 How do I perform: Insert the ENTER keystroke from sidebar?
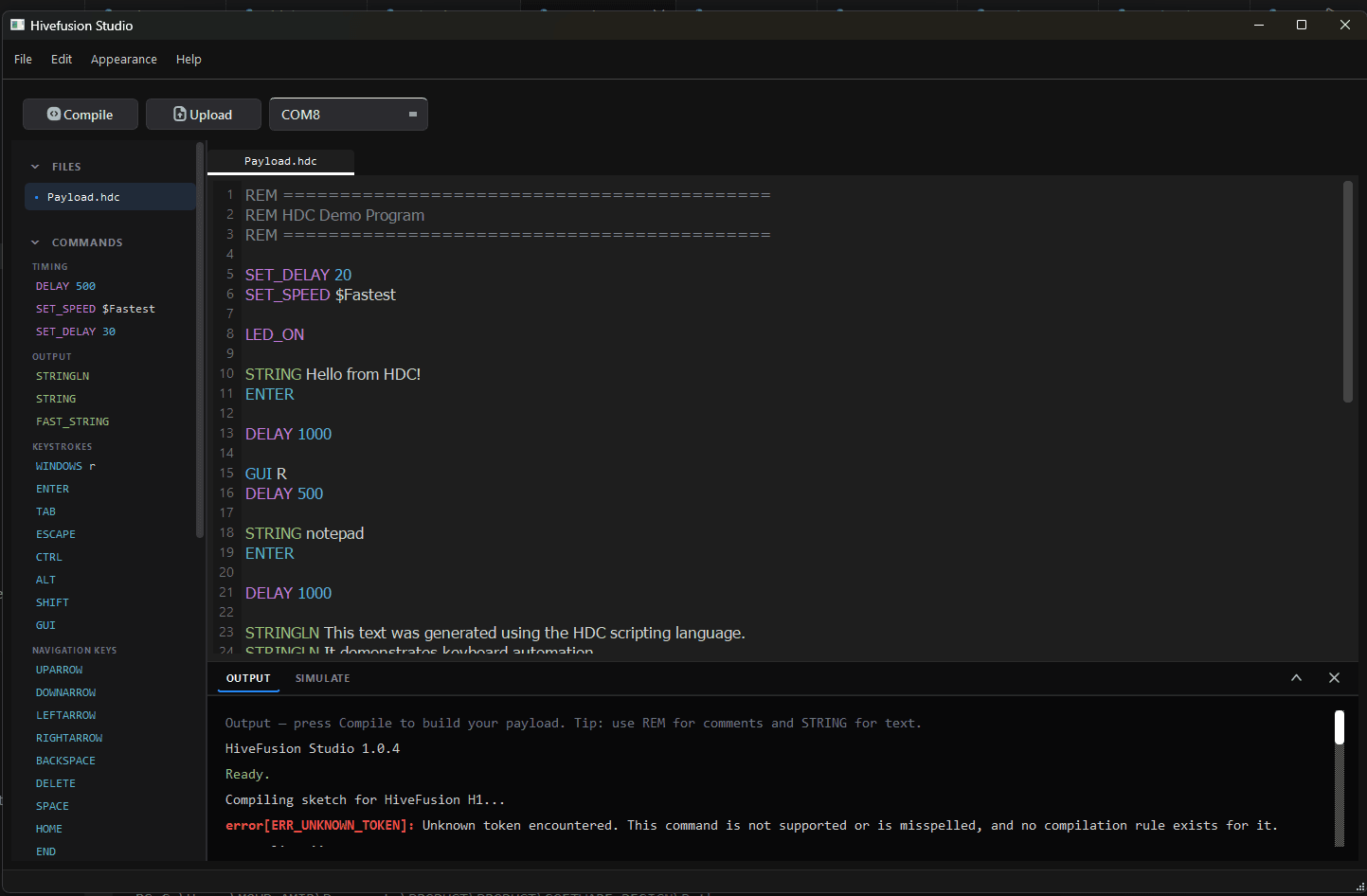click(52, 489)
